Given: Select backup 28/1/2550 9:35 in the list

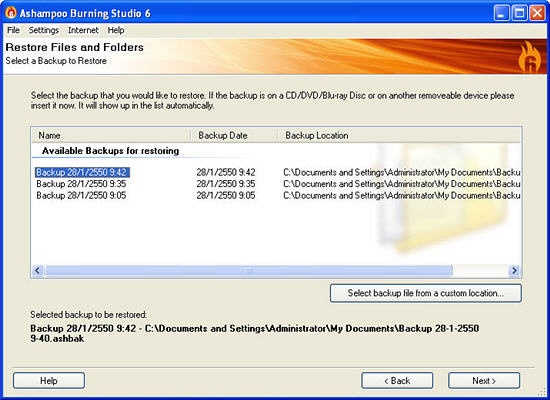Looking at the screenshot, I should point(81,184).
